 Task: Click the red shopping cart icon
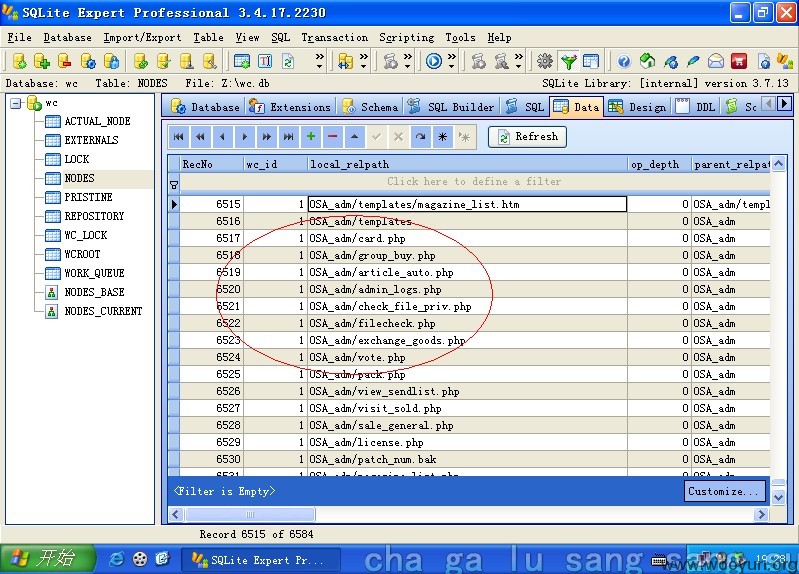click(739, 61)
